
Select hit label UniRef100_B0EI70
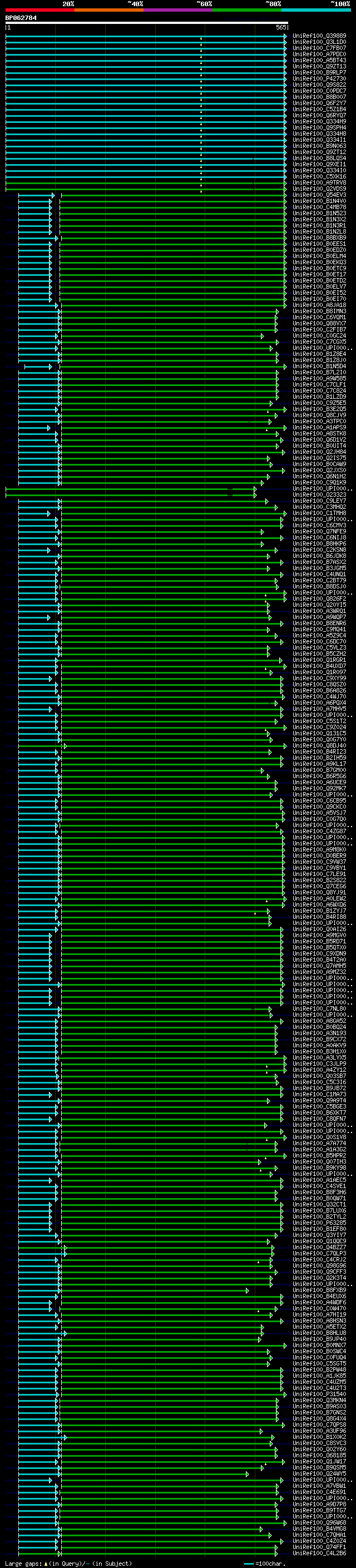pyautogui.click(x=319, y=299)
